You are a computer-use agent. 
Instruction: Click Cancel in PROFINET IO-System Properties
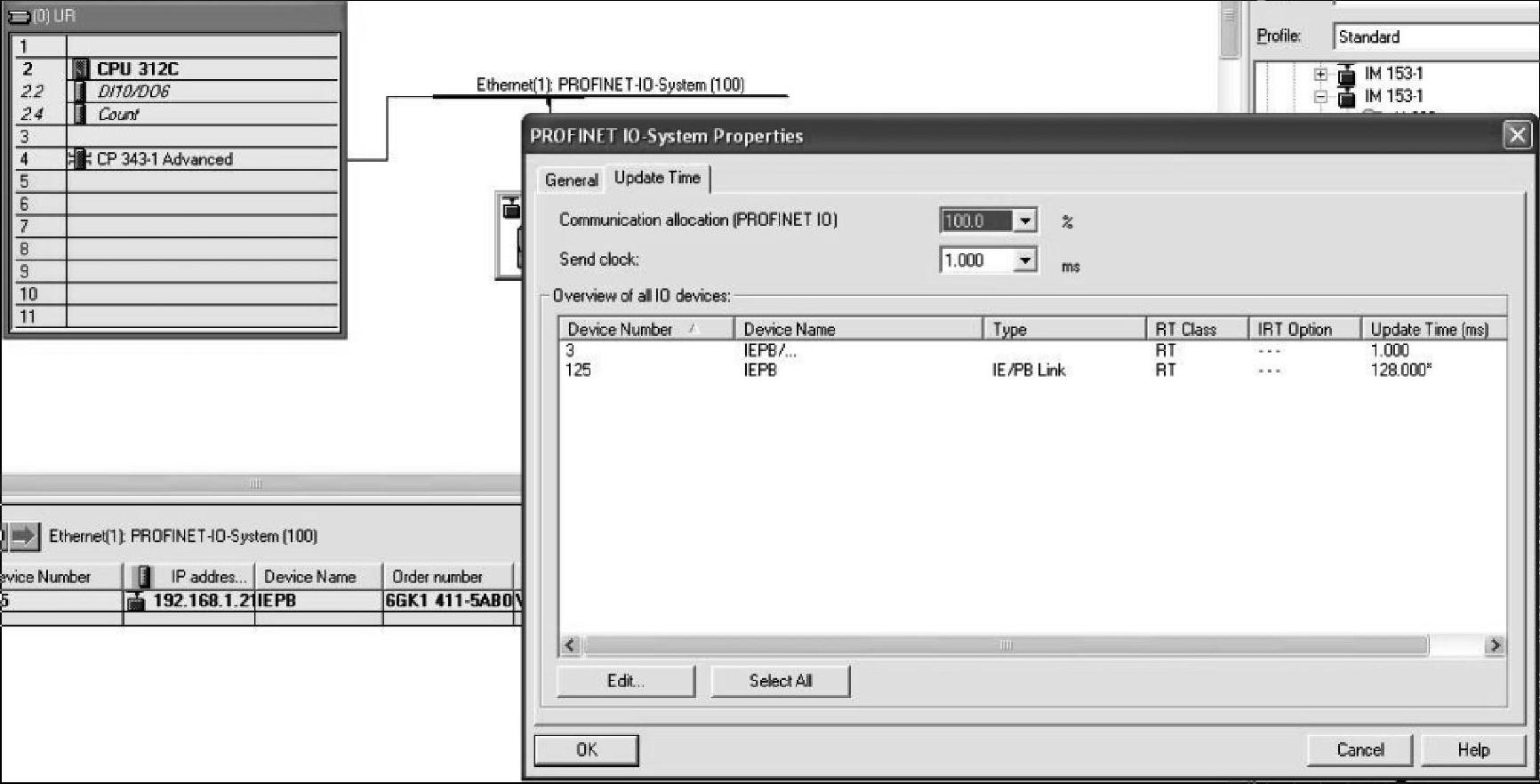tap(1360, 749)
